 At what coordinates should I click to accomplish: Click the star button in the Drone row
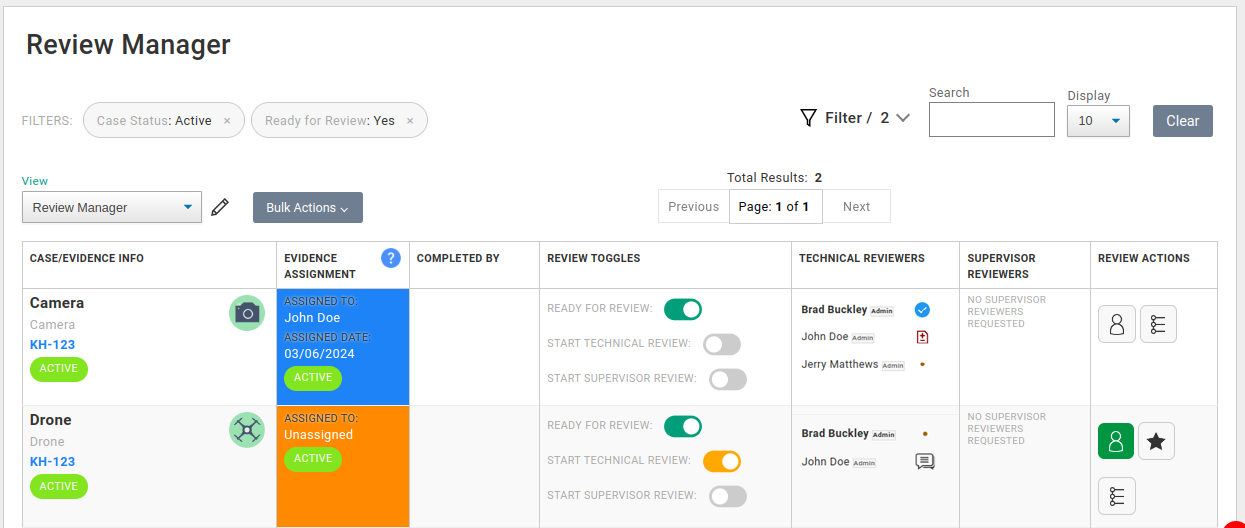point(1156,441)
